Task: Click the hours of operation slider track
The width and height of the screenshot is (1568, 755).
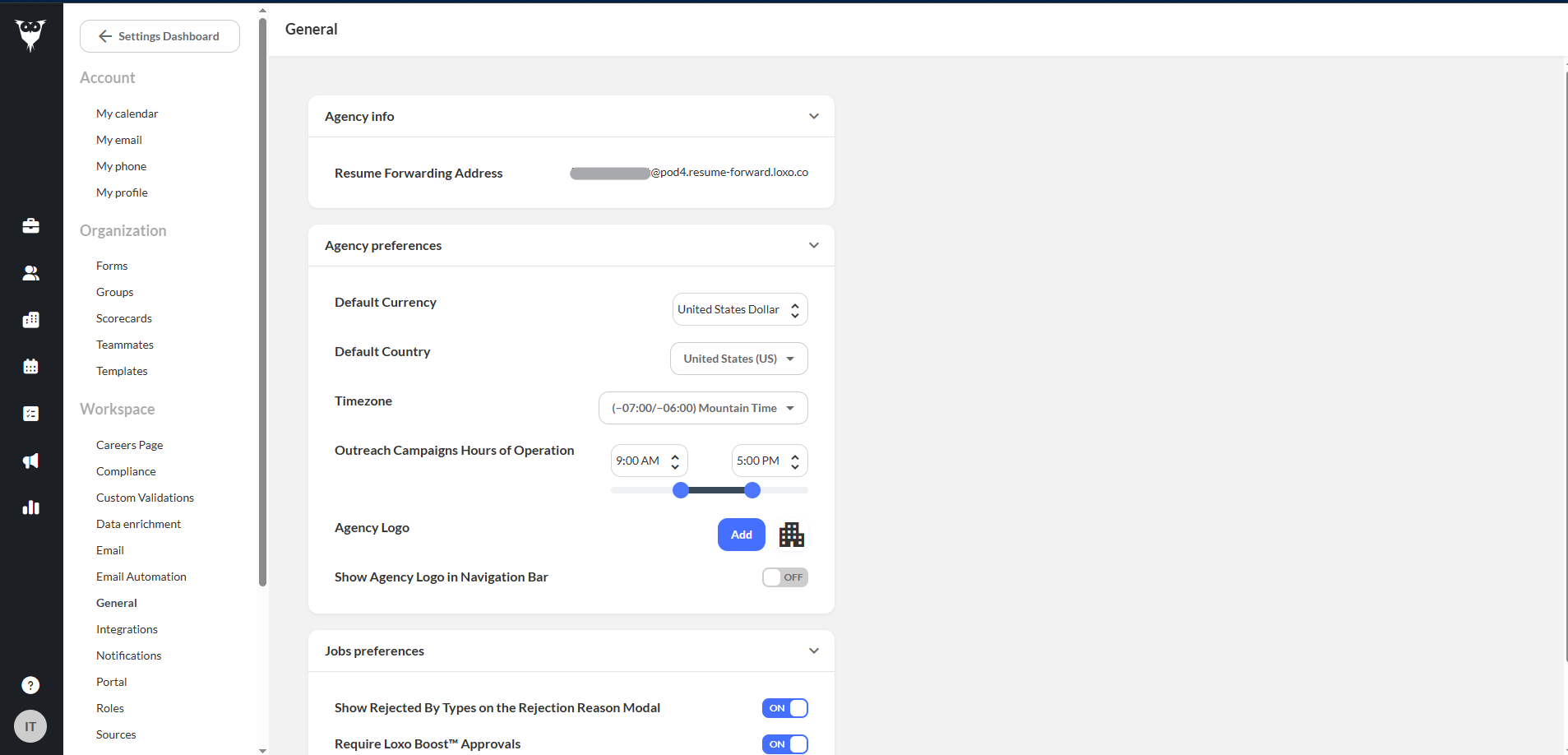Action: pyautogui.click(x=710, y=490)
